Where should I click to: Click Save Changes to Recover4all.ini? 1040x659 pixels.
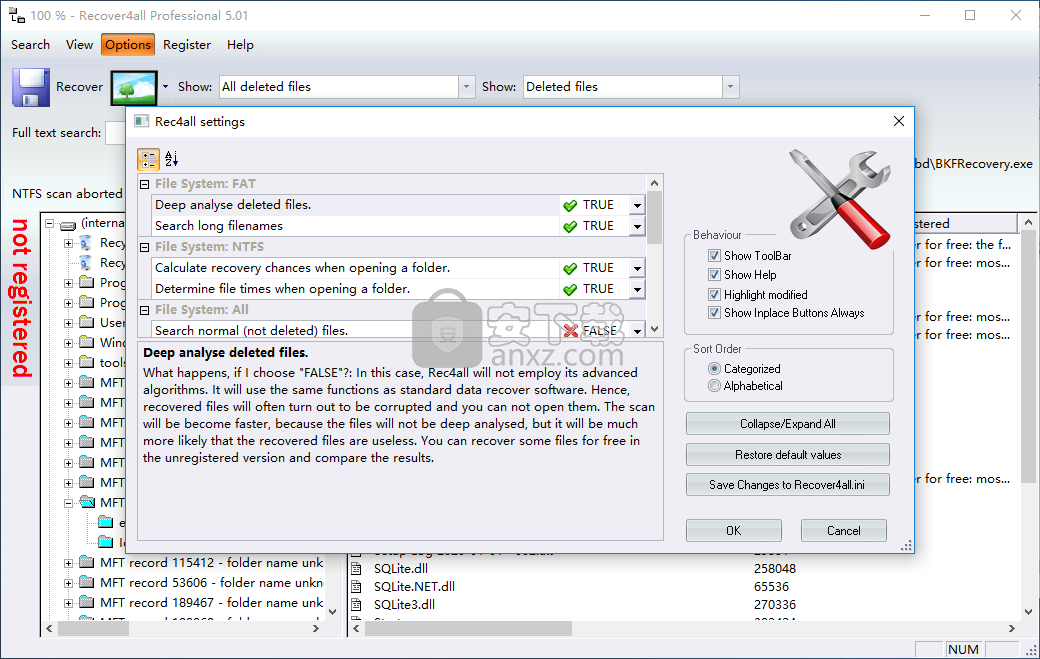point(787,485)
